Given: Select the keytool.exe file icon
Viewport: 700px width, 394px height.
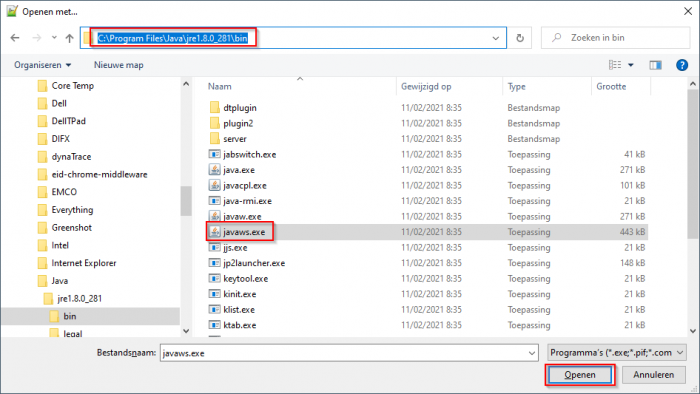Looking at the screenshot, I should [215, 278].
